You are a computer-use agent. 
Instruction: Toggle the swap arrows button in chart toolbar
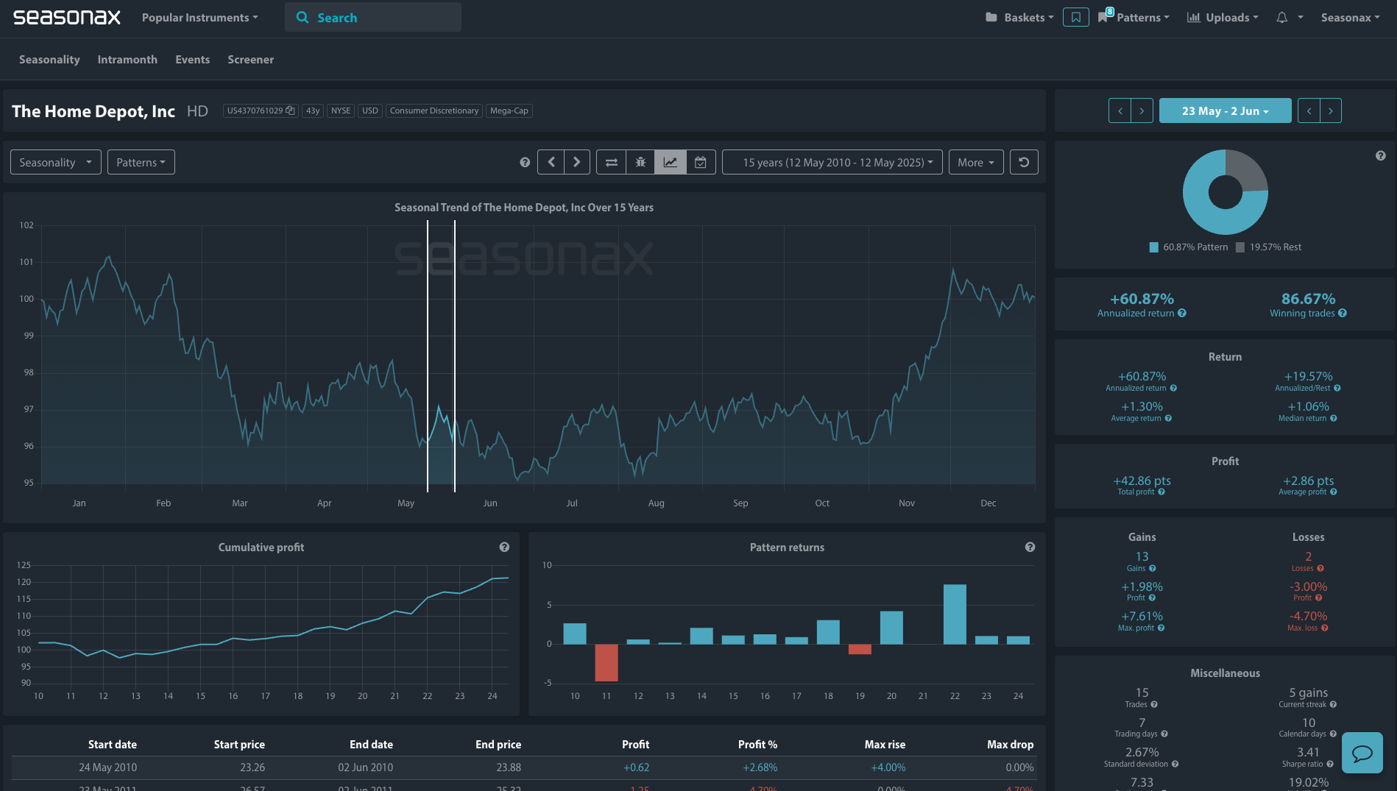pos(611,162)
